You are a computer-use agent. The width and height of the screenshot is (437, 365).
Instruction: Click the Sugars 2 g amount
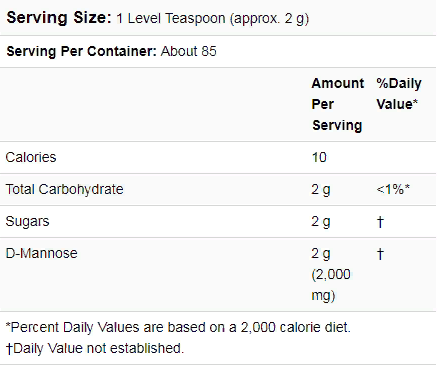coord(321,222)
